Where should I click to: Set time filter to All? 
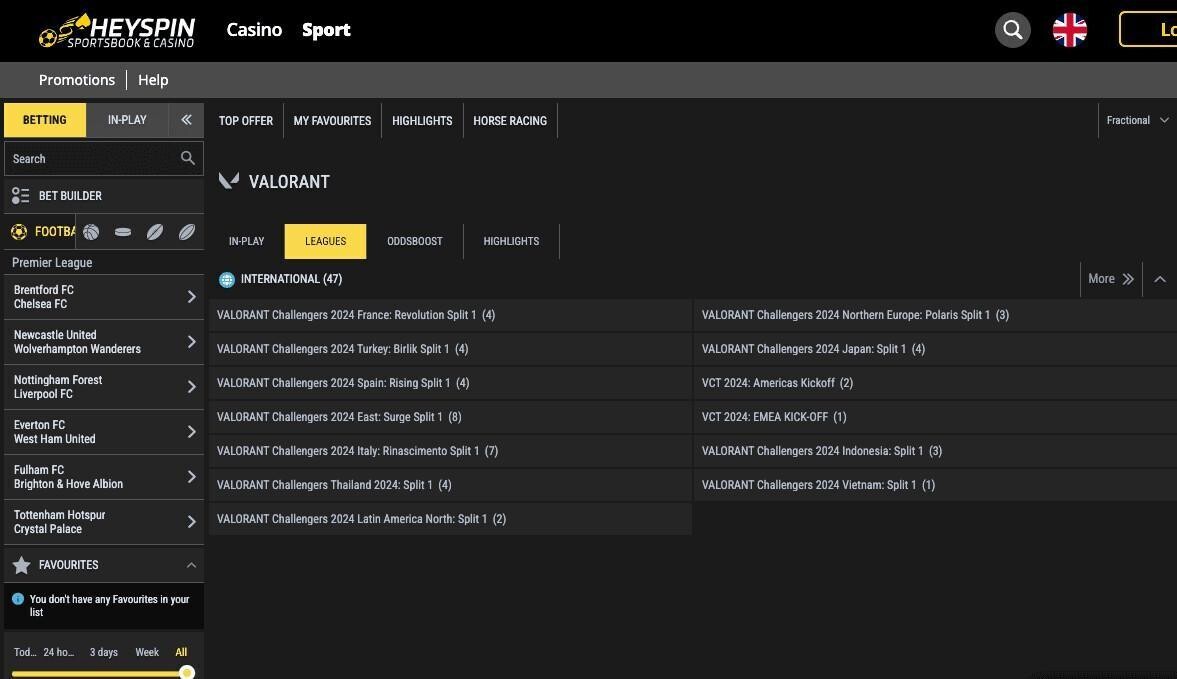tap(181, 652)
